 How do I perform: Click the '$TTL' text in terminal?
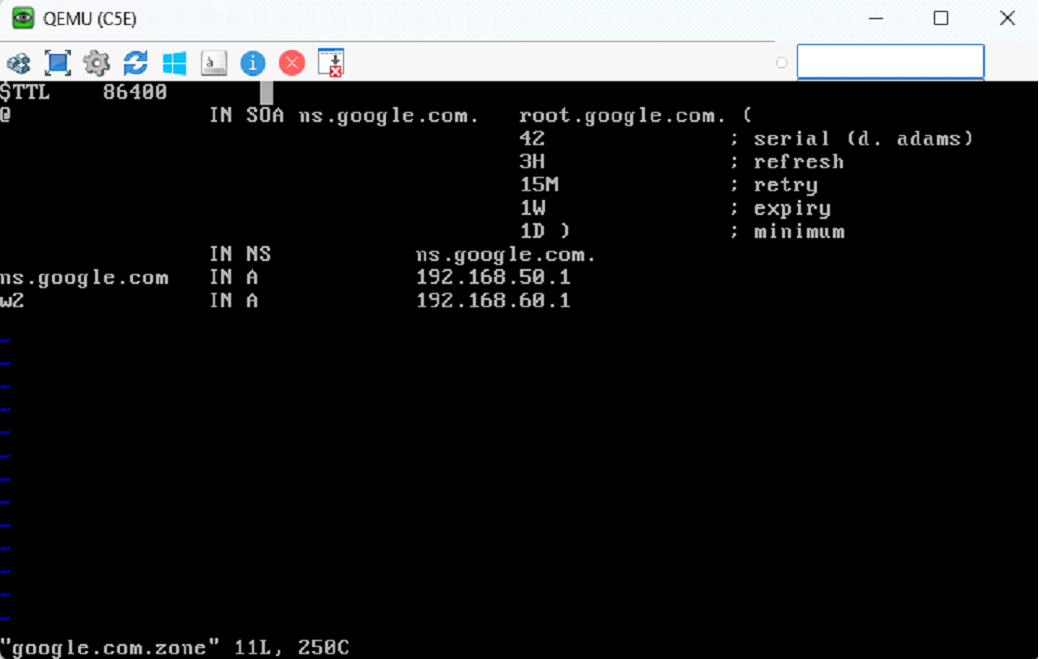(25, 92)
